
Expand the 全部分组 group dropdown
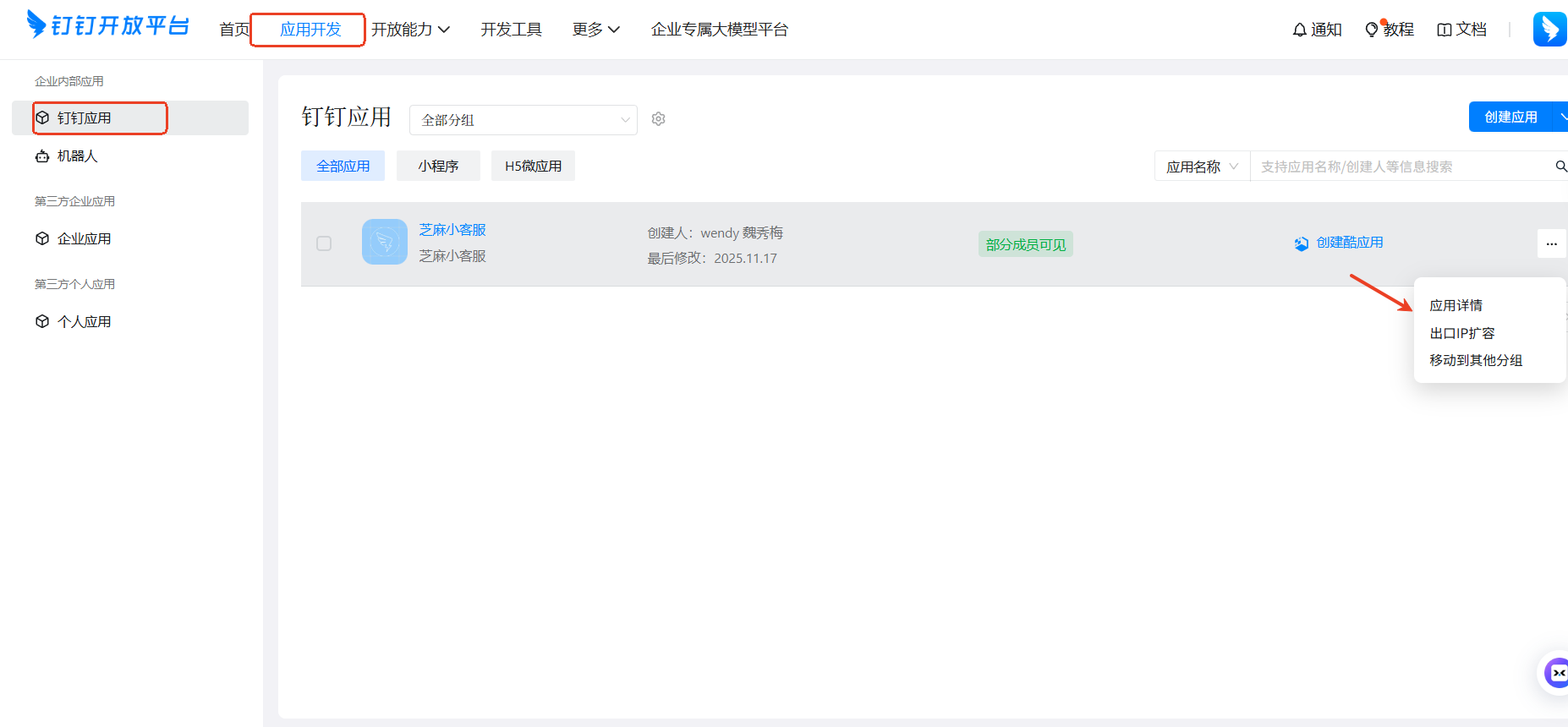(x=524, y=120)
